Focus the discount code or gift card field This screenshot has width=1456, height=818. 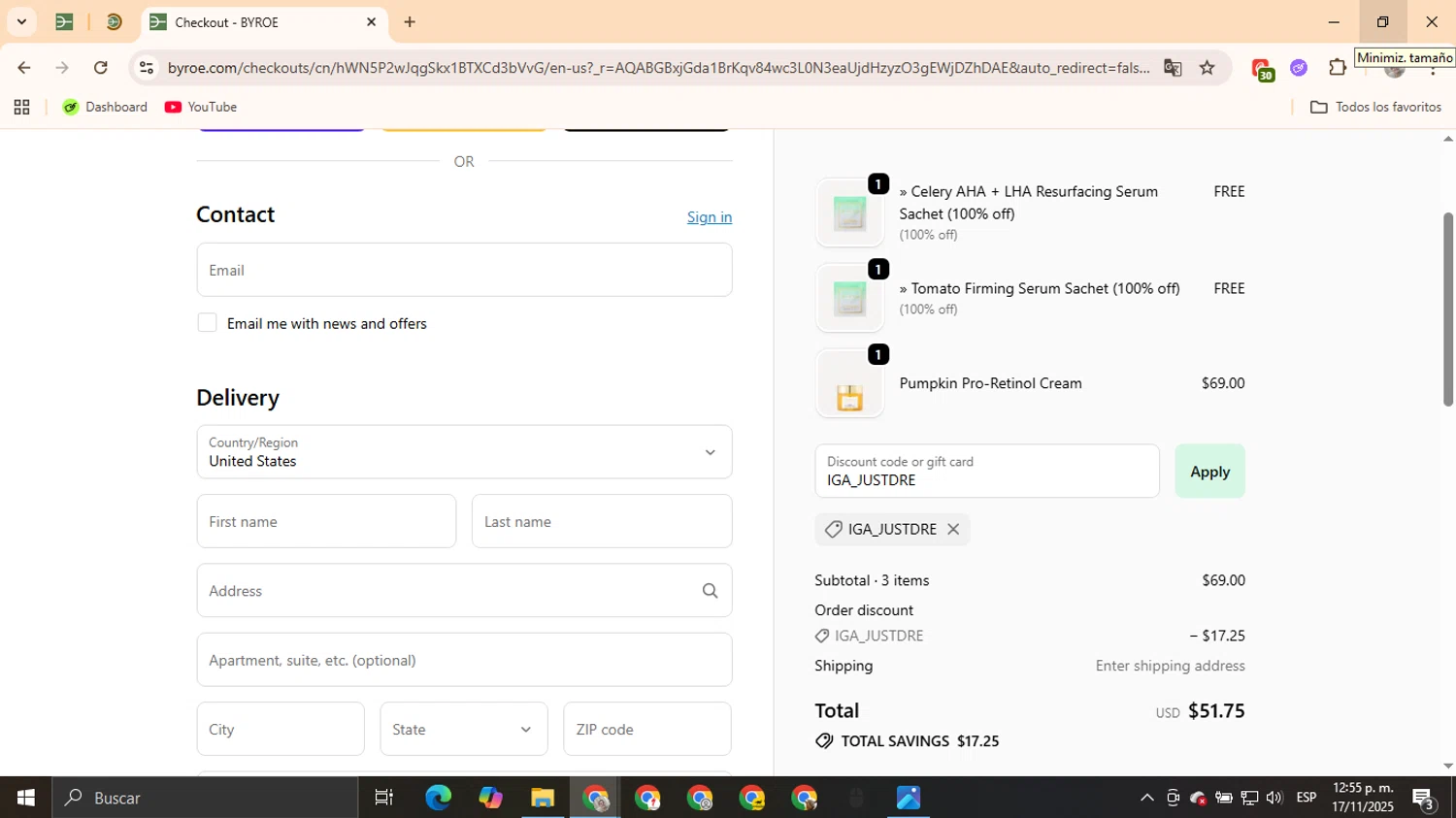tap(987, 471)
